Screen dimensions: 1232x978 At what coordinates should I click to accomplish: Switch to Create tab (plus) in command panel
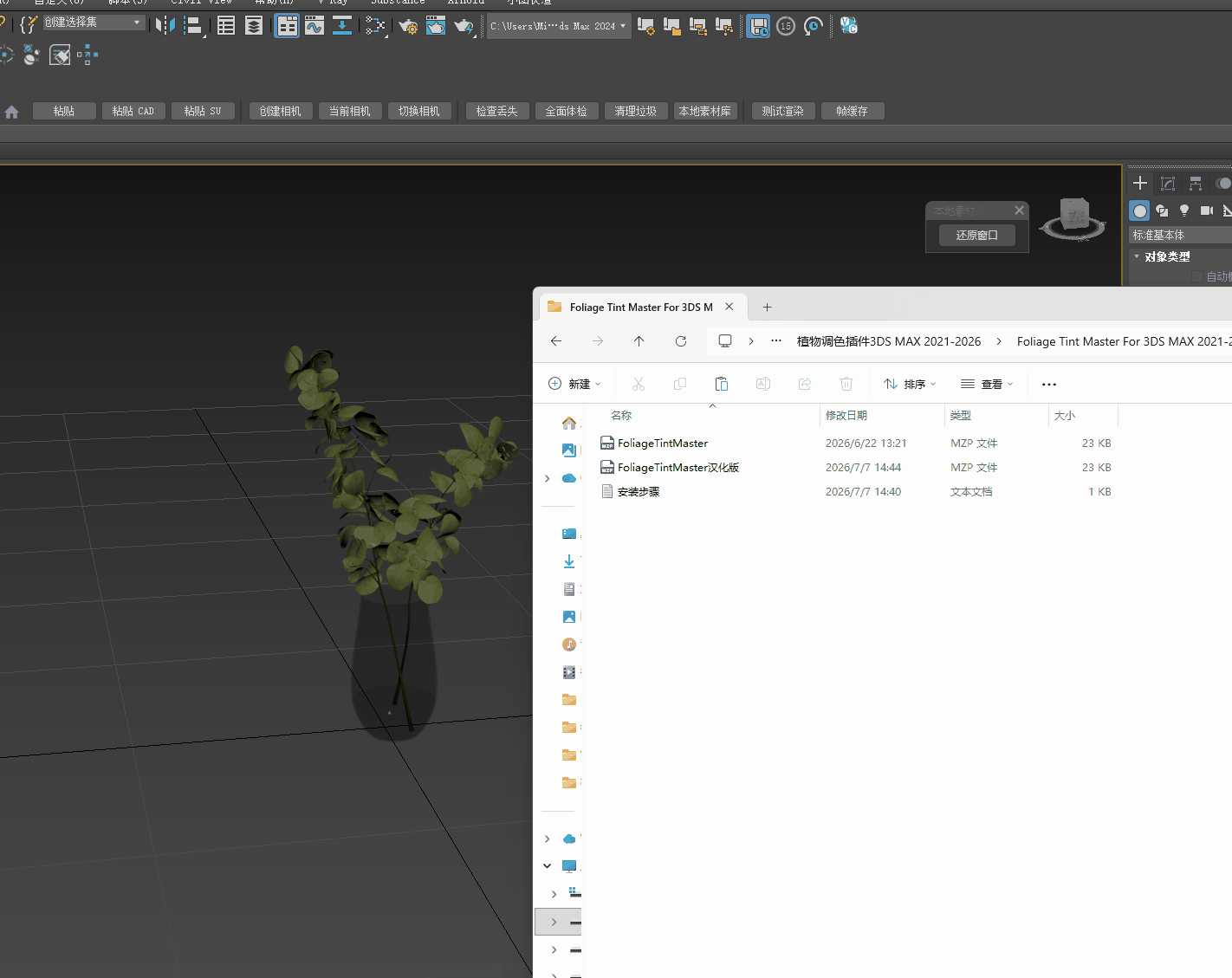tap(1140, 183)
